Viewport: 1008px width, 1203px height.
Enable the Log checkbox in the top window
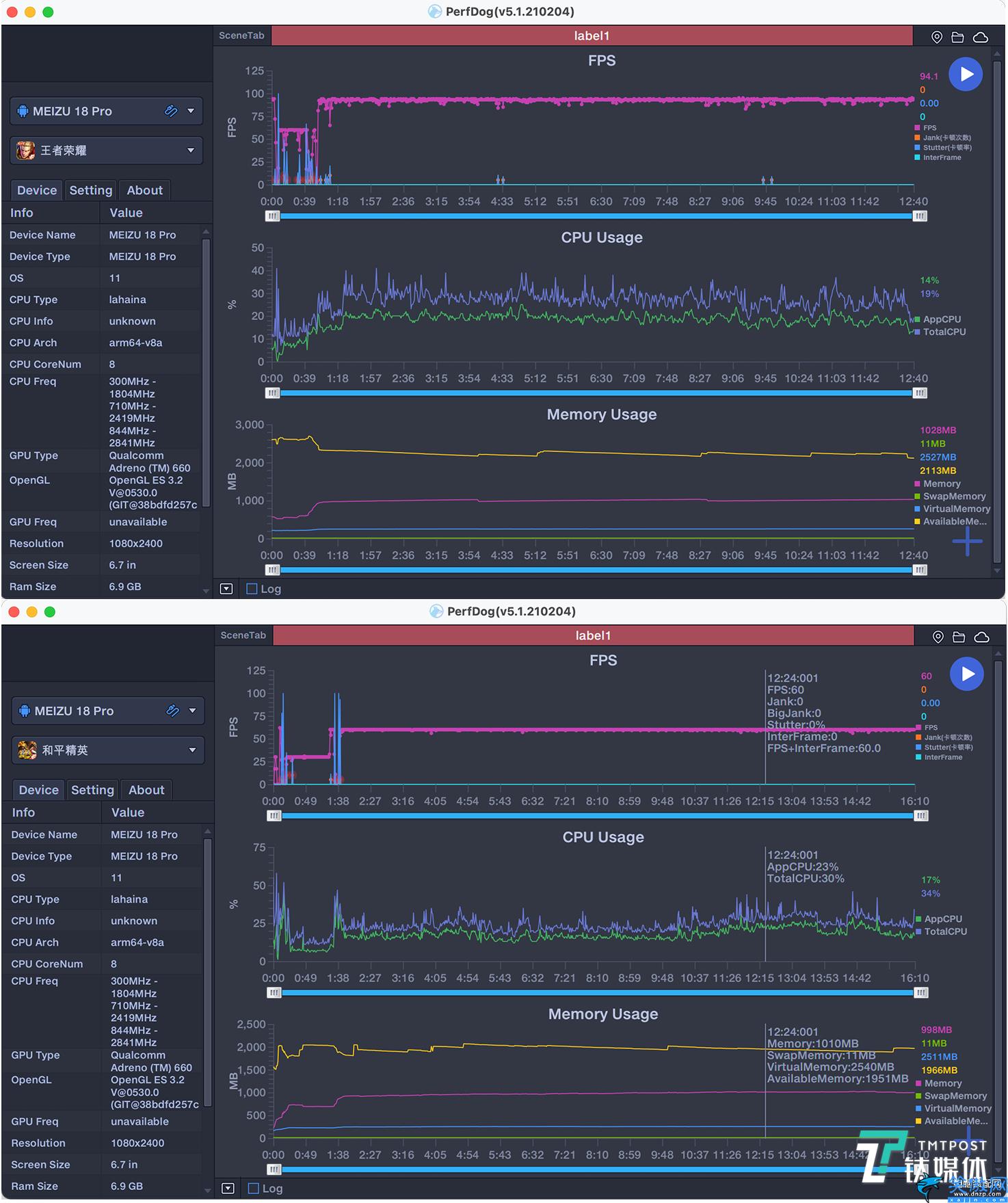[x=252, y=588]
